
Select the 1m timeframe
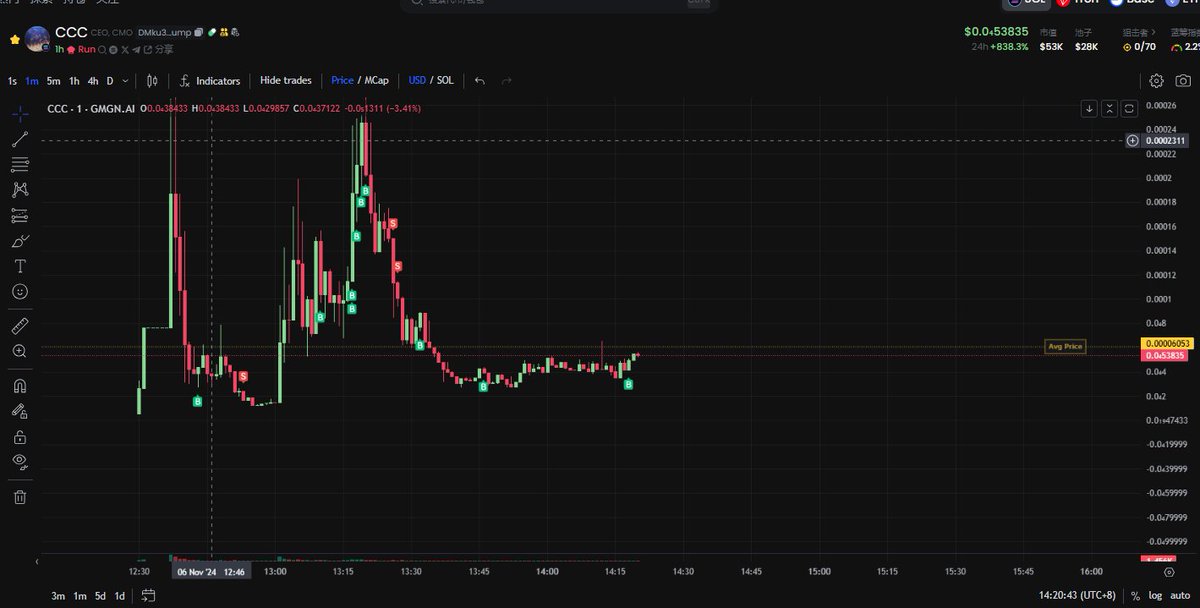click(32, 81)
